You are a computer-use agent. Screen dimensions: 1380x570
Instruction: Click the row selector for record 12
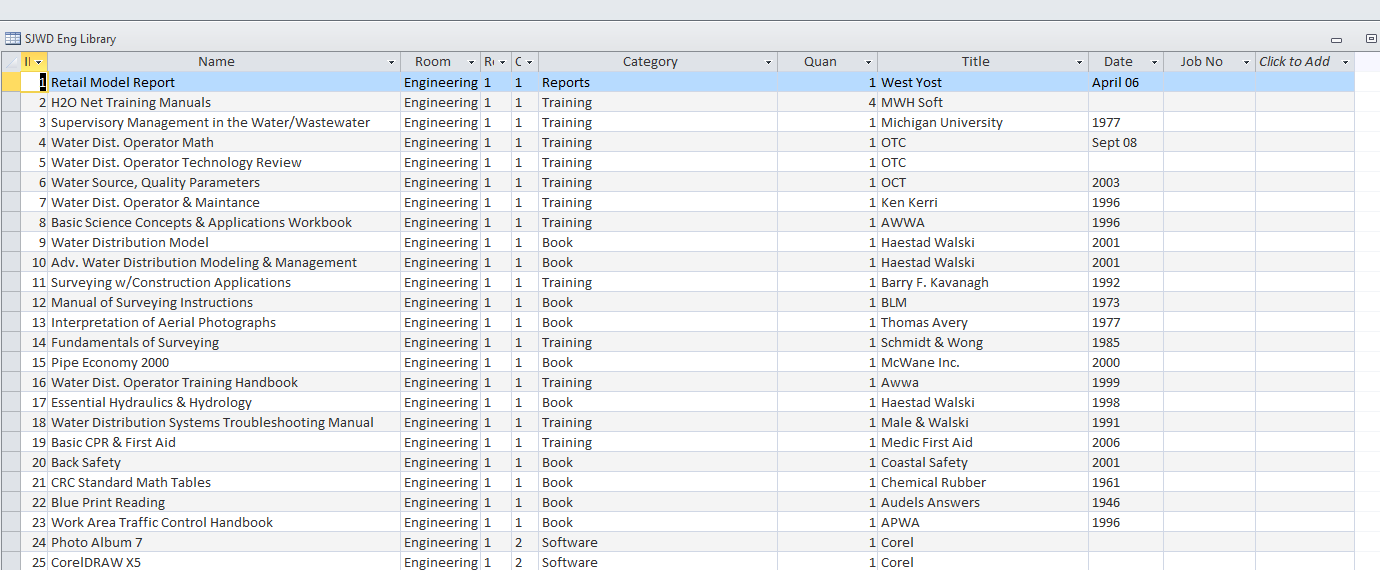(10, 302)
